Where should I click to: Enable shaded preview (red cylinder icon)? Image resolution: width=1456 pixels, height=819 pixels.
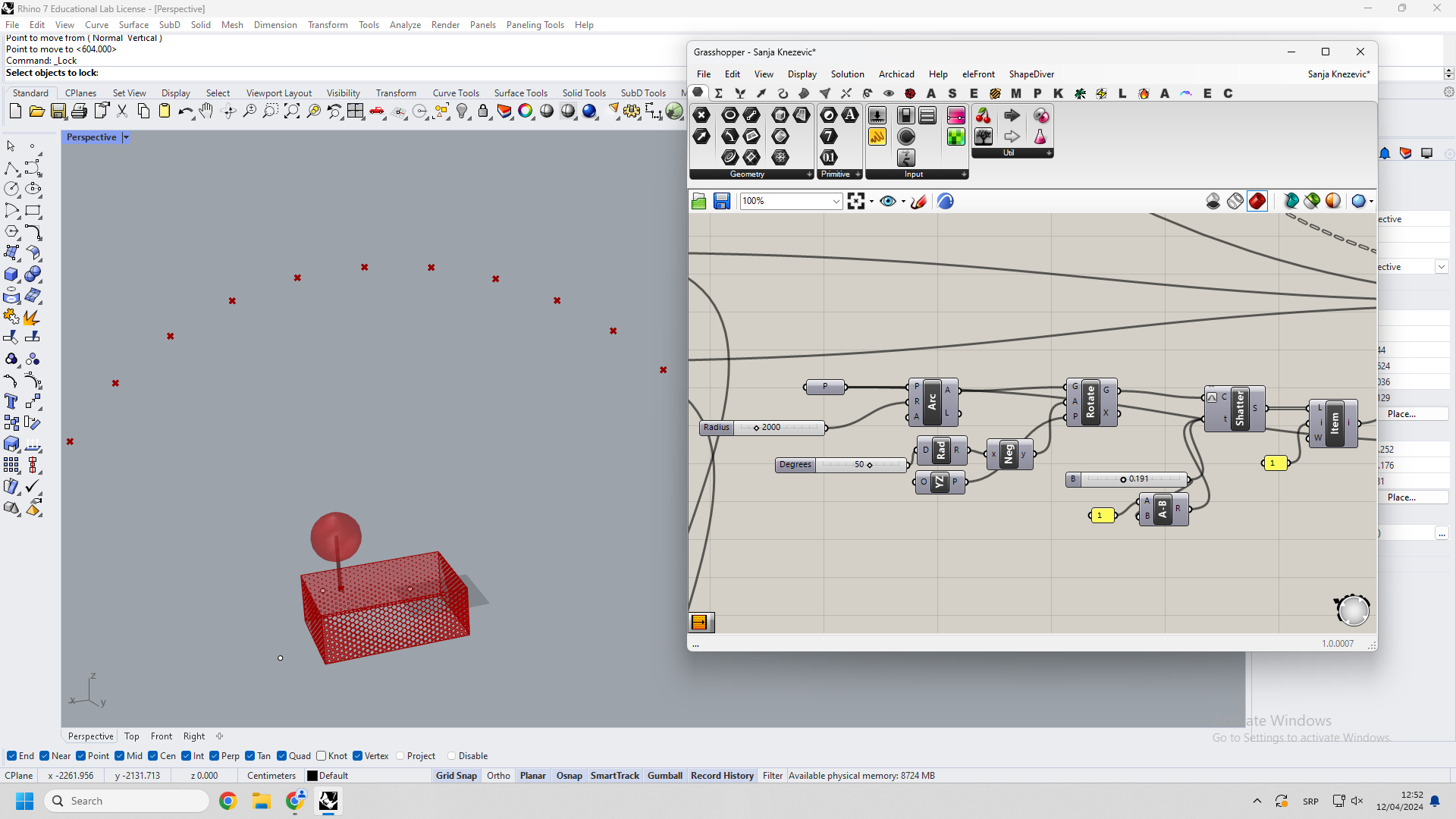1257,201
